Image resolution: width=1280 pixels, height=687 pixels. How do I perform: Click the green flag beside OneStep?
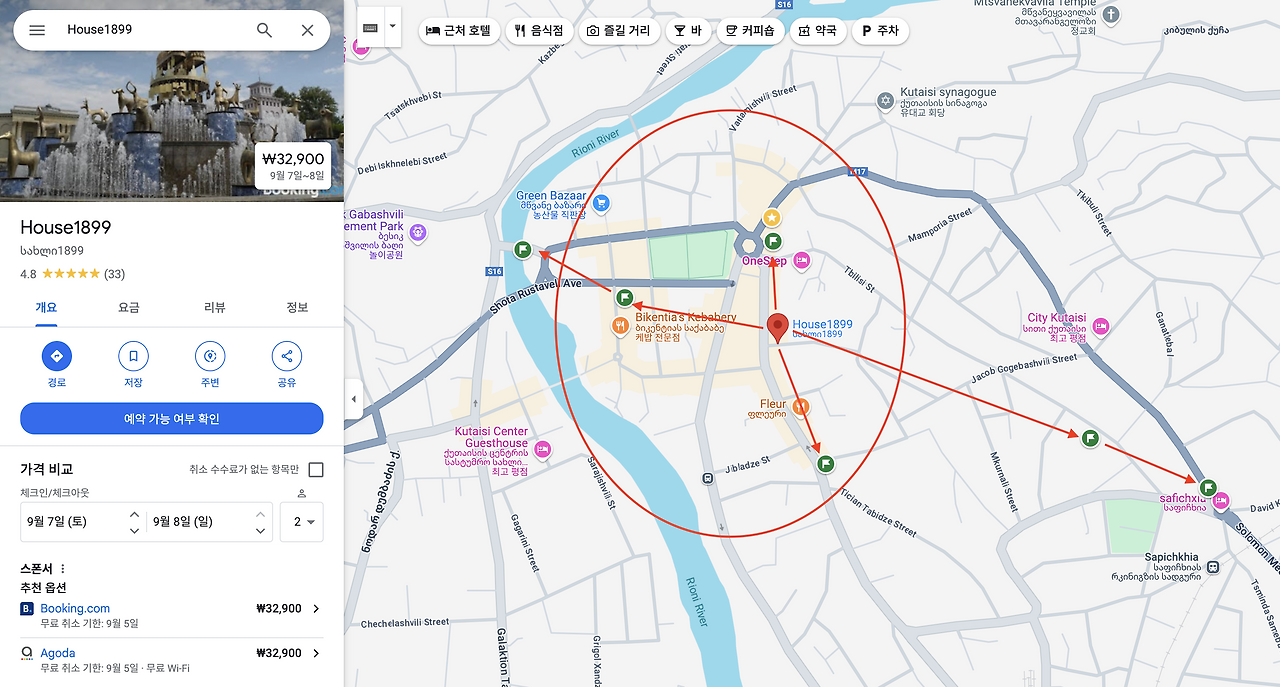[773, 241]
